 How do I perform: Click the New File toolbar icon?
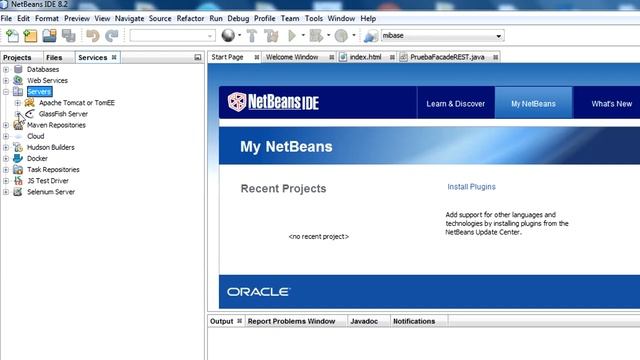[12, 36]
